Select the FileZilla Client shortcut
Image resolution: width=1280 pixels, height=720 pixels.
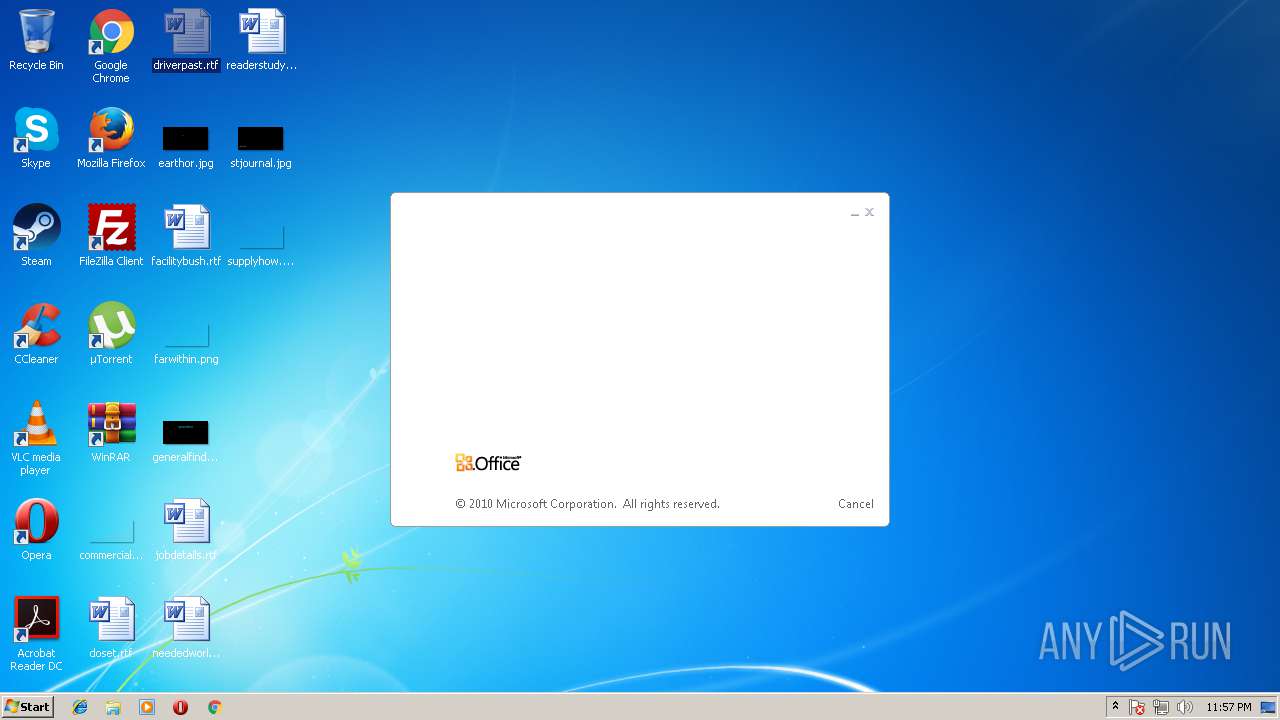pyautogui.click(x=111, y=236)
